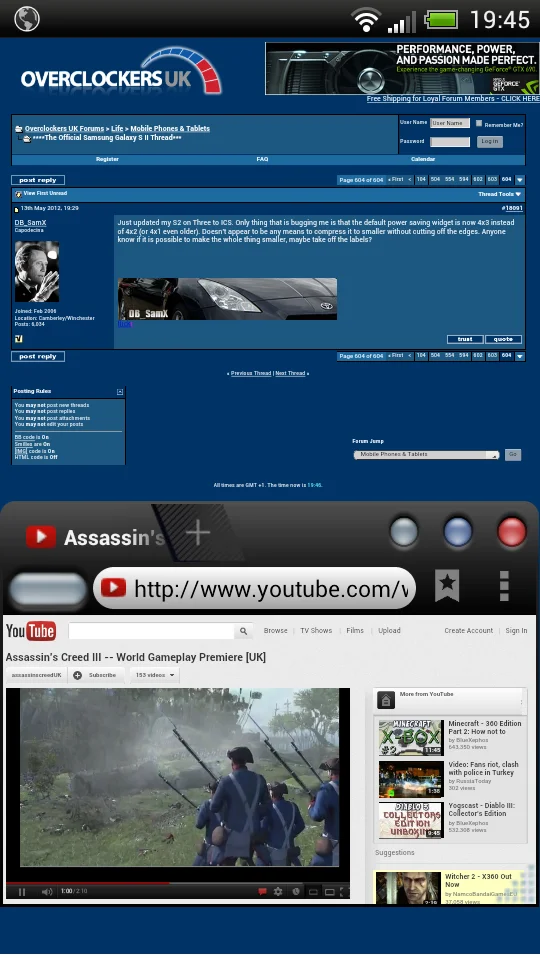Screen dimensions: 540x960
Task: Expand the 153 videos dropdown
Action: point(155,675)
